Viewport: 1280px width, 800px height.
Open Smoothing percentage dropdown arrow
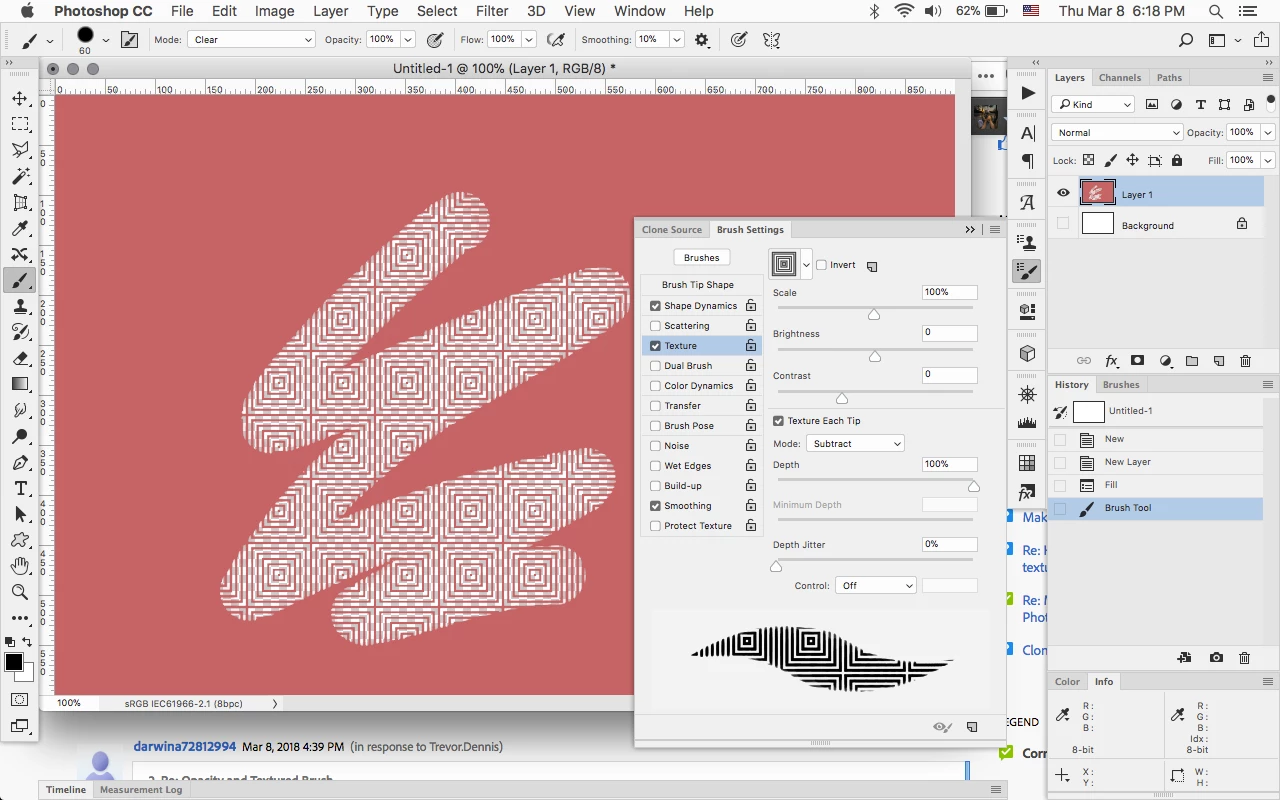677,40
